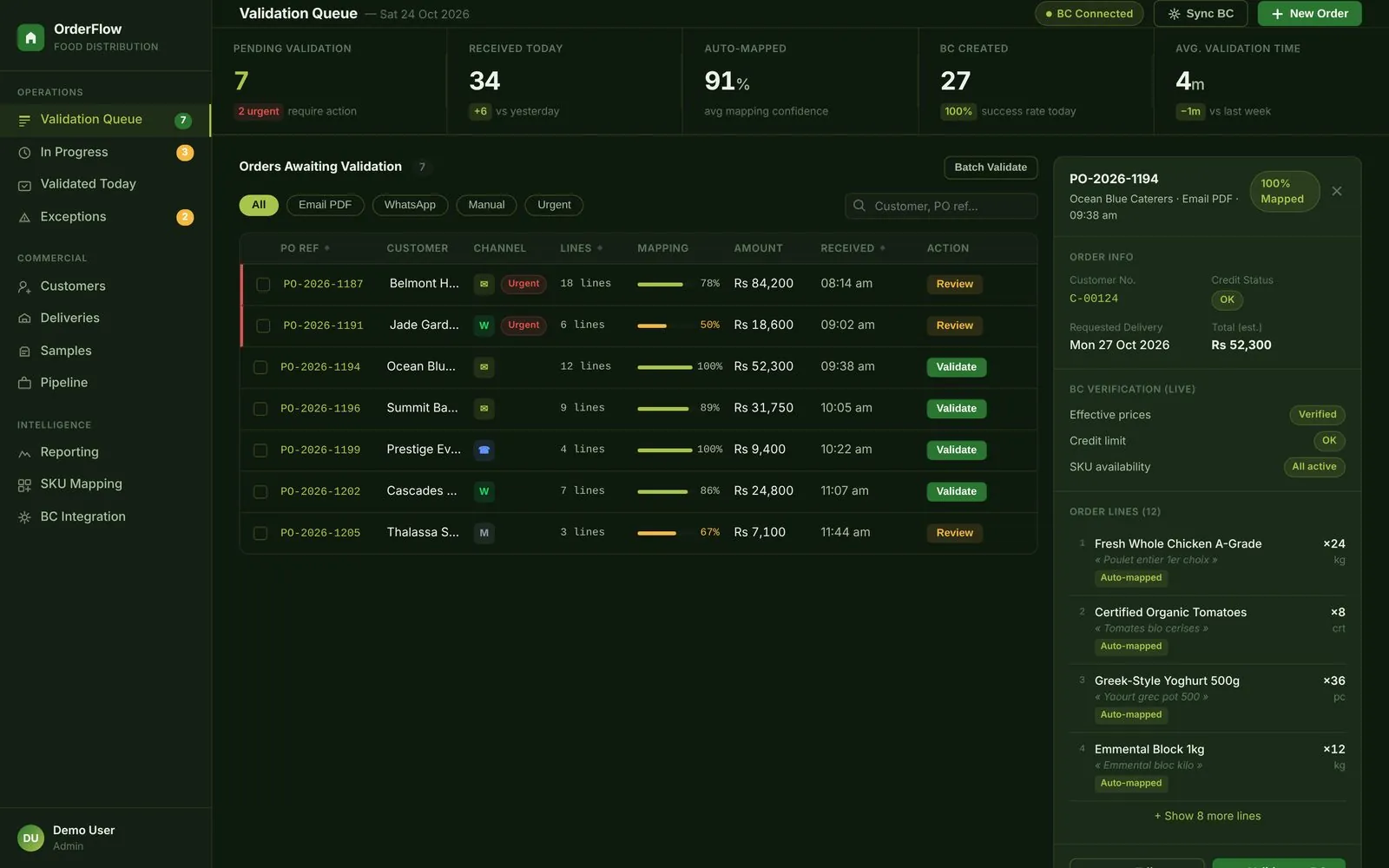Check the PO-2026-1199 row checkbox
This screenshot has height=868, width=1389.
[260, 450]
